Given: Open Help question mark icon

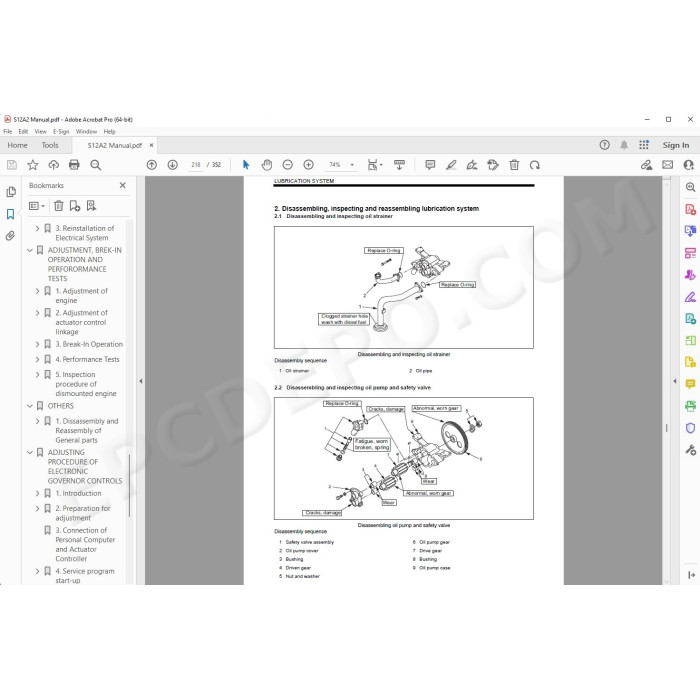Looking at the screenshot, I should point(604,145).
